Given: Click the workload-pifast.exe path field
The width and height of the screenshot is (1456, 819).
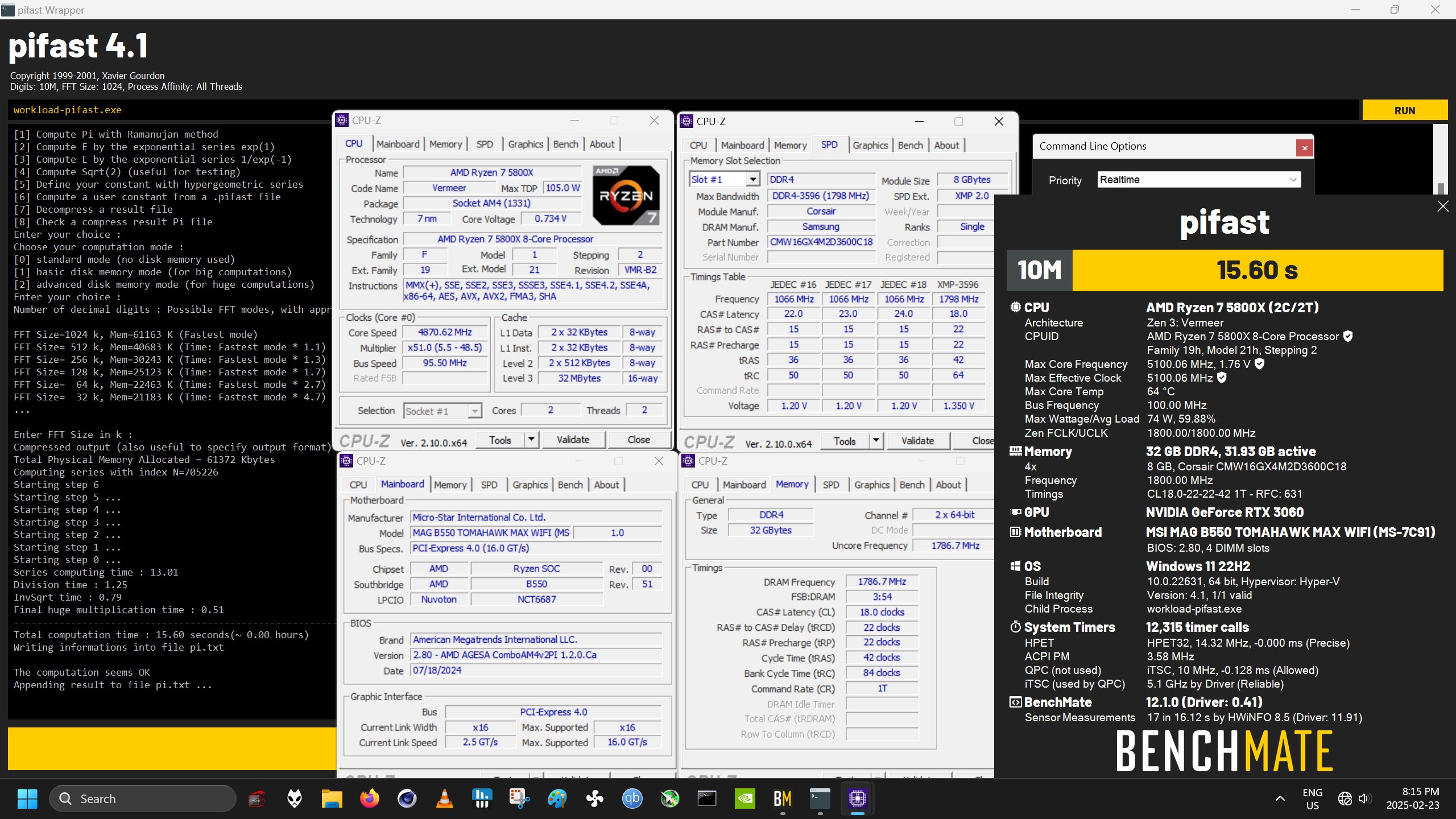Looking at the screenshot, I should point(682,110).
